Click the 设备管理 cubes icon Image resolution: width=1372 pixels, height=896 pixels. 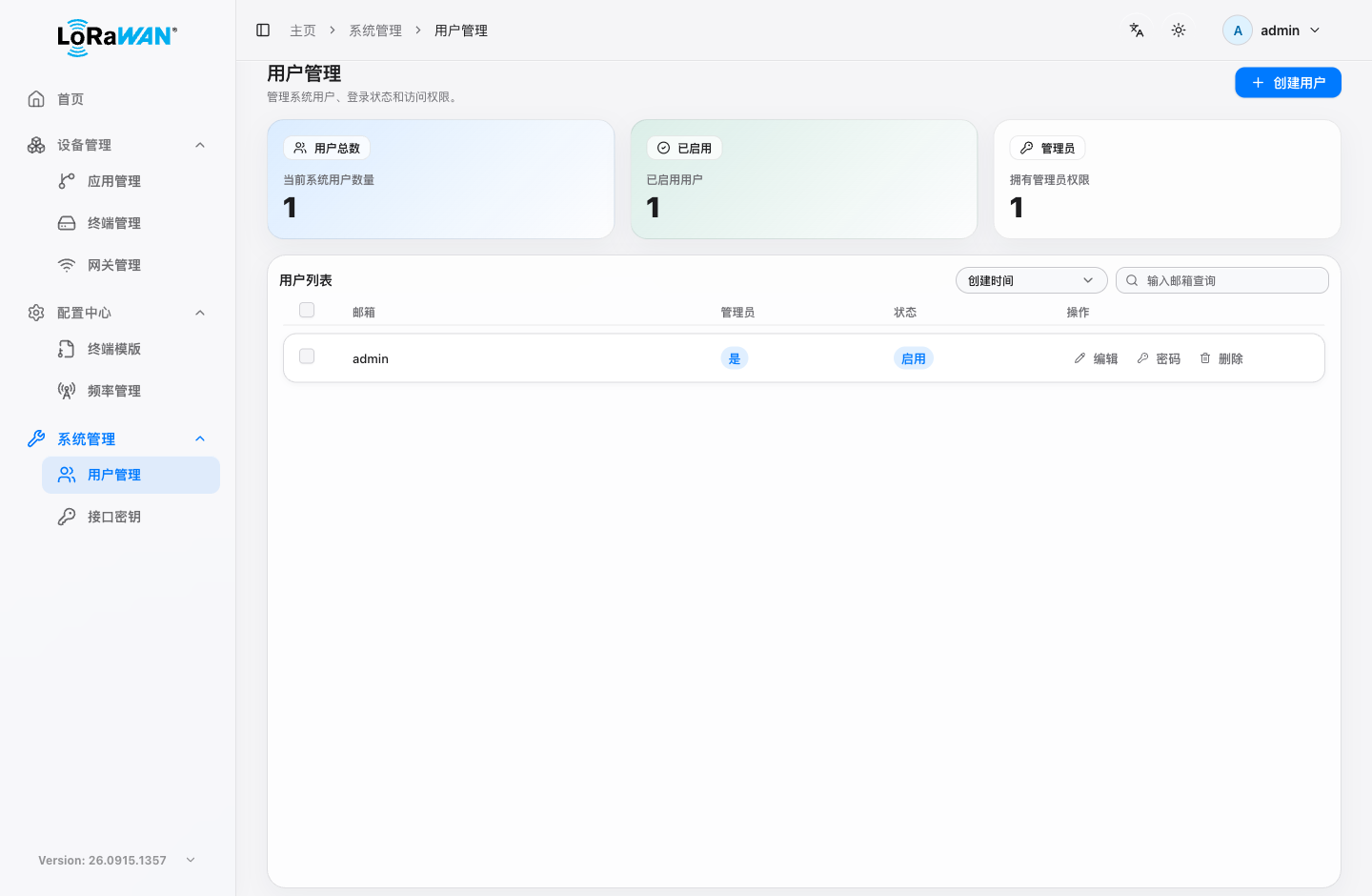(36, 145)
